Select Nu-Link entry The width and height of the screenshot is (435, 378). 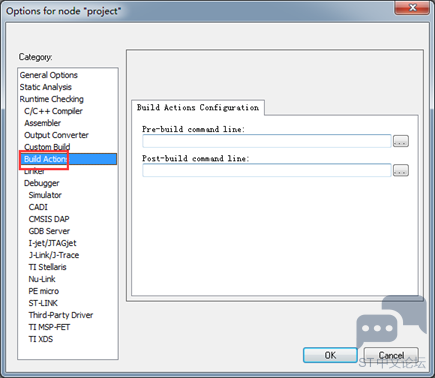pos(42,279)
